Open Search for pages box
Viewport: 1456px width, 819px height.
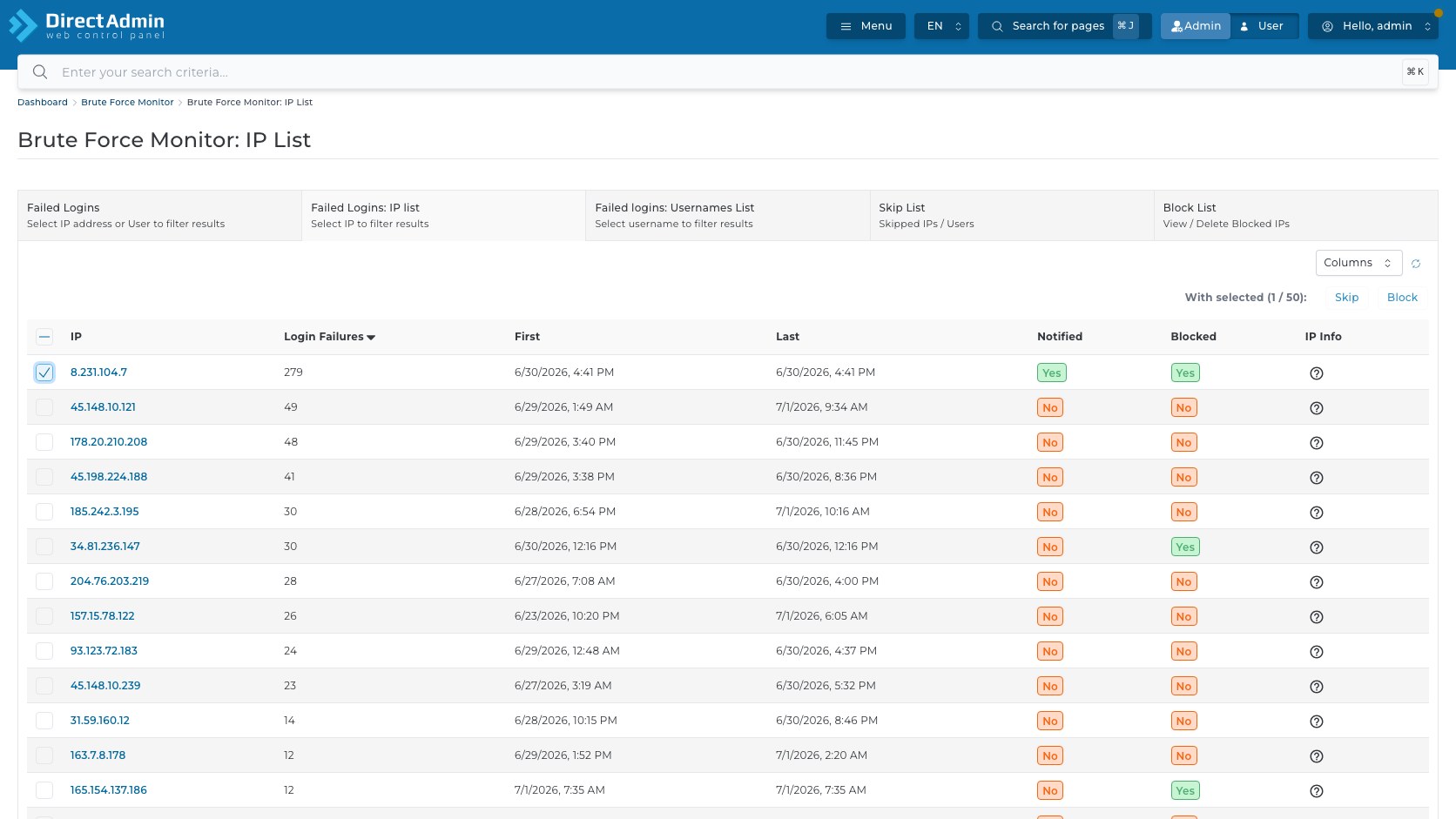[1064, 26]
